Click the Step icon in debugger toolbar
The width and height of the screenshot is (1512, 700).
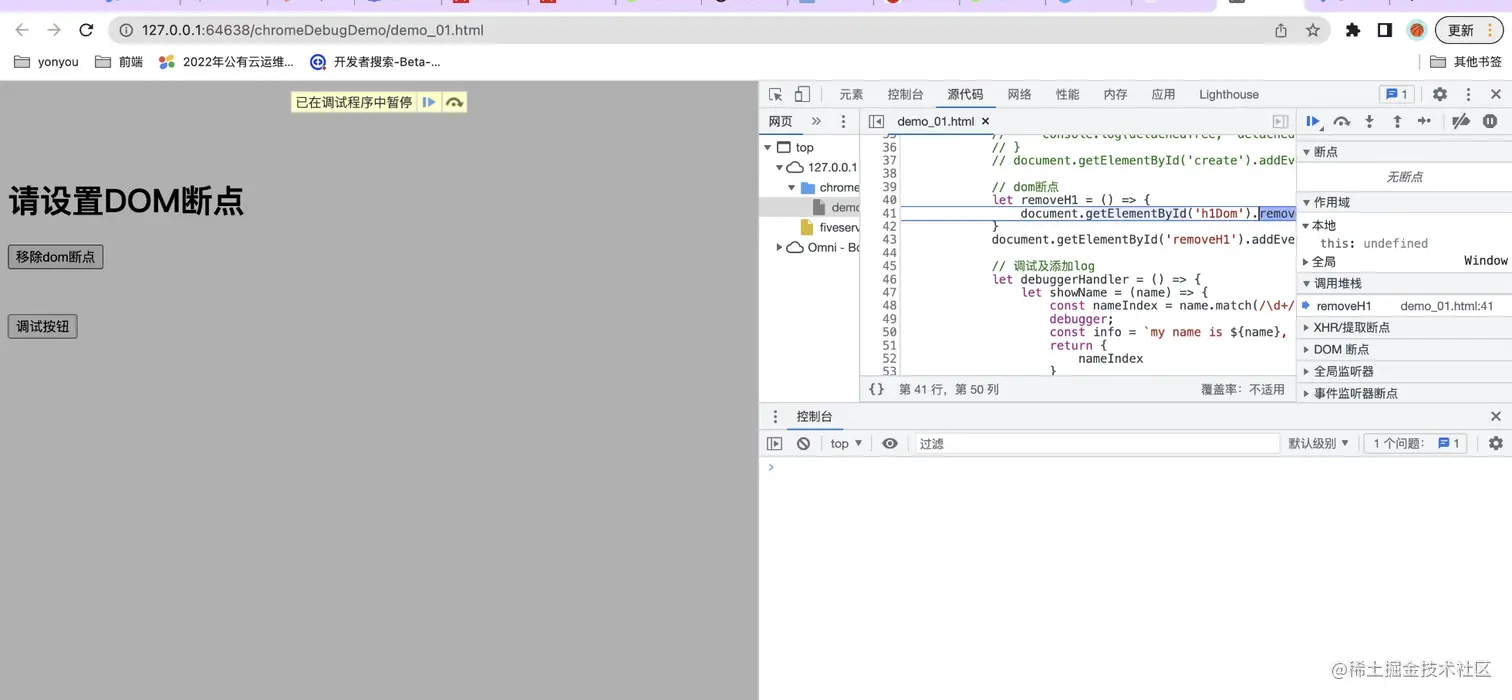1425,121
